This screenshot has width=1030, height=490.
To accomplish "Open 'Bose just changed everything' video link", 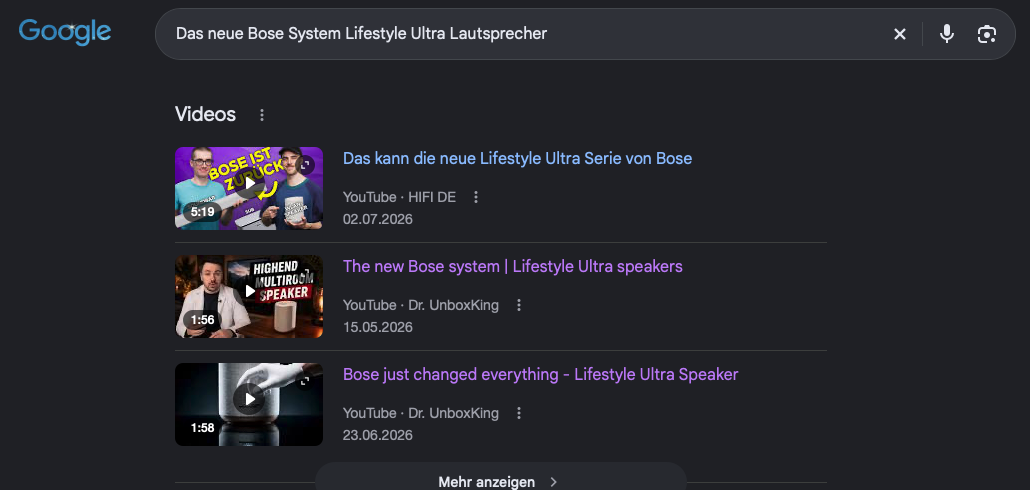I will pyautogui.click(x=540, y=374).
